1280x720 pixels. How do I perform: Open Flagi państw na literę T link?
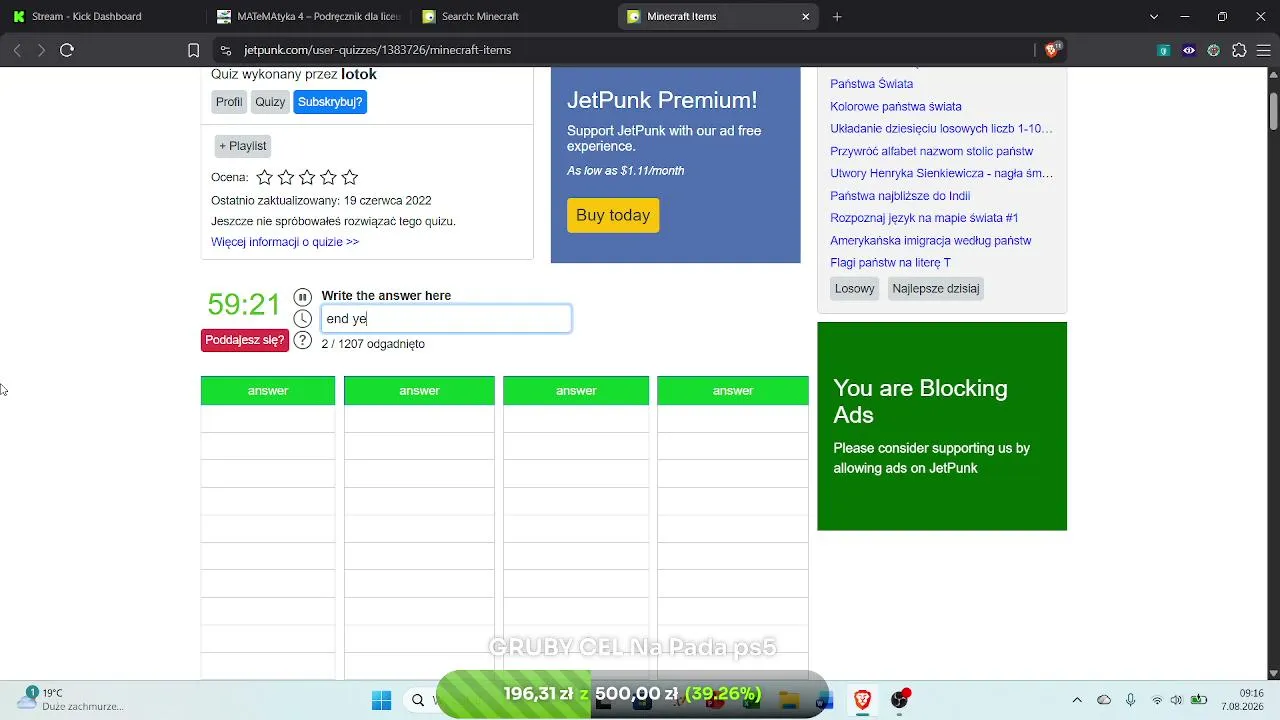(x=890, y=263)
